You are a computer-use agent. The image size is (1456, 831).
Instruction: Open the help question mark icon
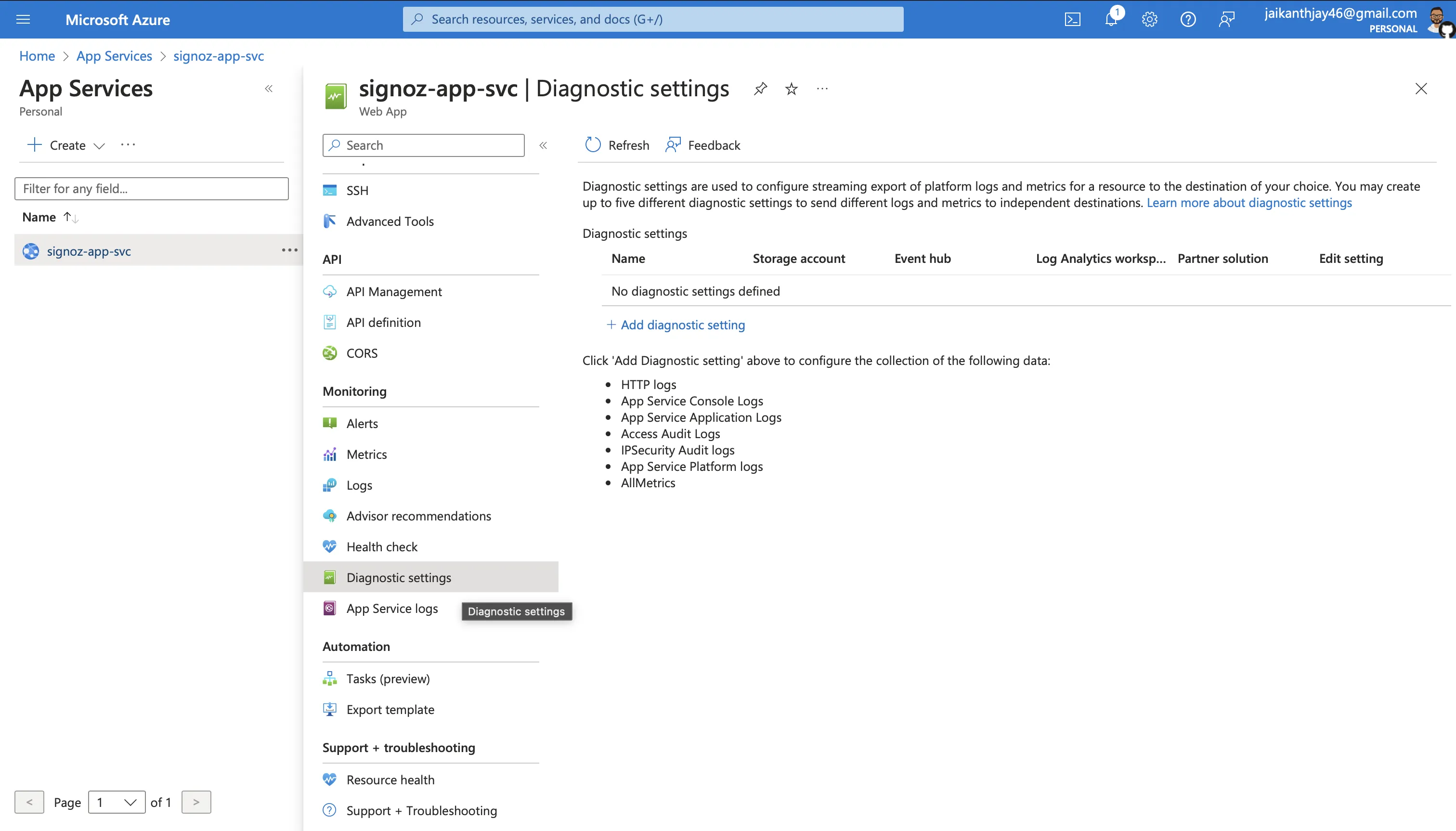pyautogui.click(x=1188, y=19)
